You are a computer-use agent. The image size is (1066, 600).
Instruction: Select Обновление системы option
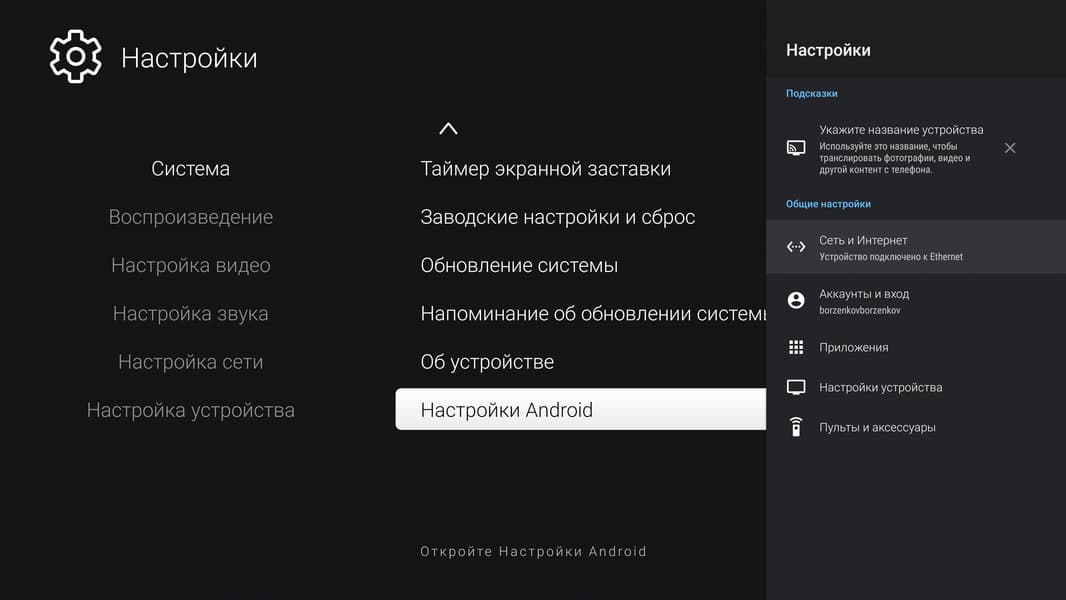tap(519, 265)
